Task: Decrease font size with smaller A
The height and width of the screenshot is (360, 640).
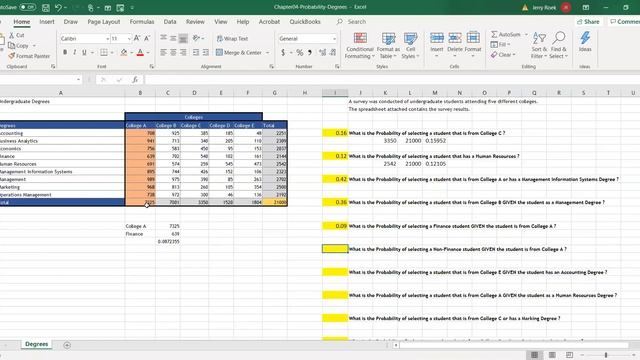Action: [147, 38]
